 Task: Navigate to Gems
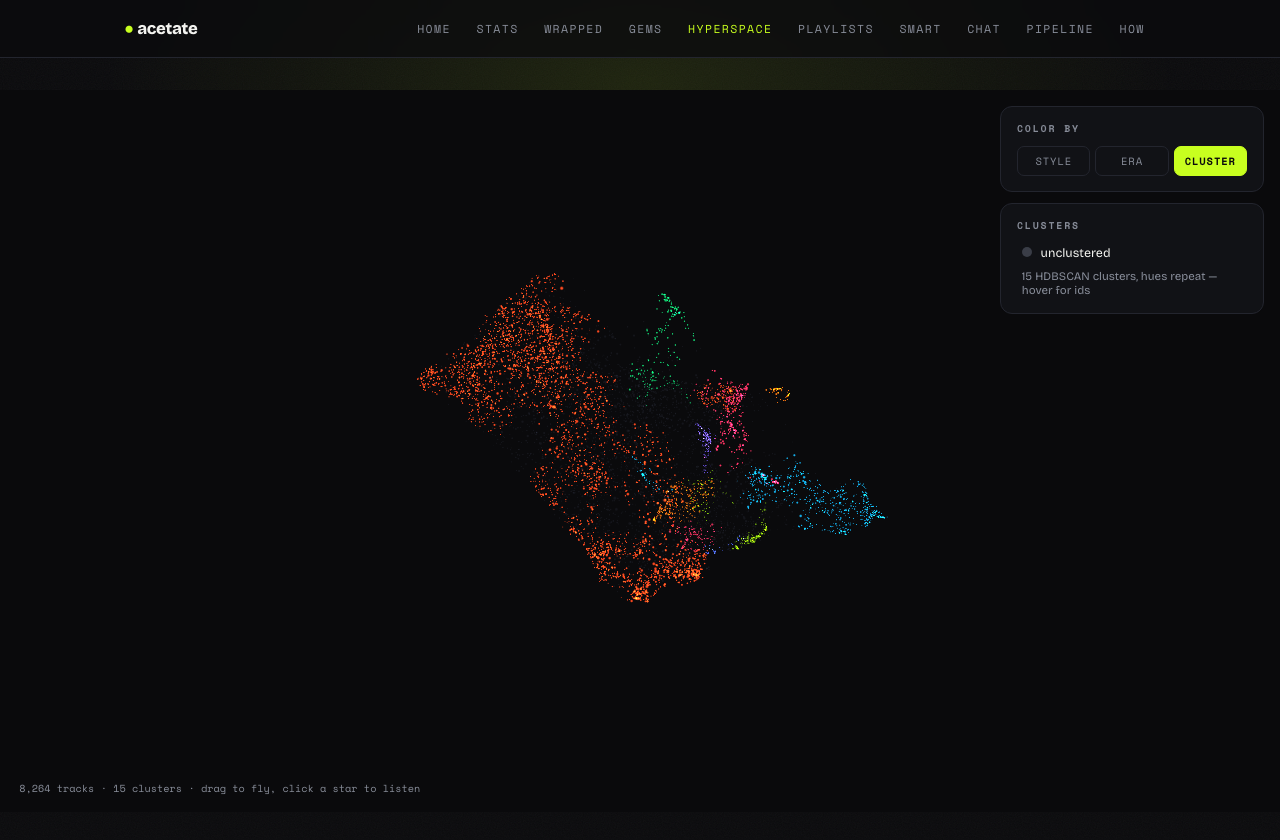tap(645, 29)
